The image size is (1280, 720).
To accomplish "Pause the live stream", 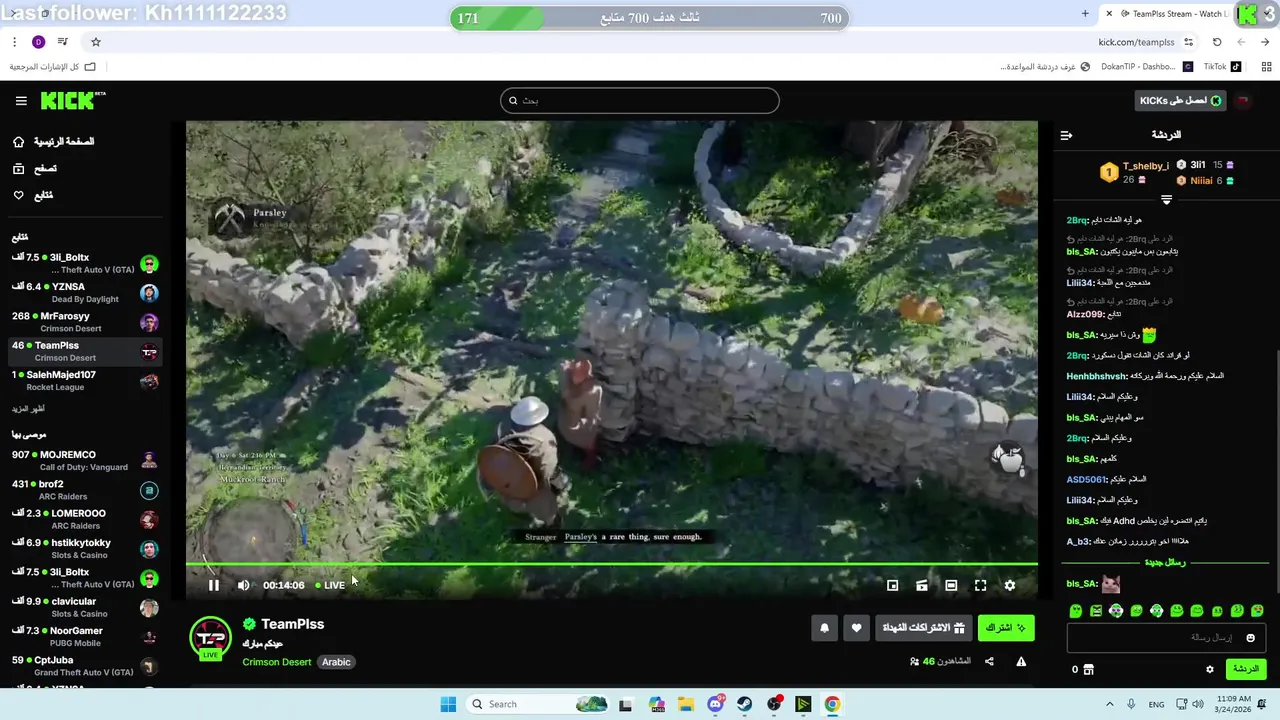I will coord(214,585).
